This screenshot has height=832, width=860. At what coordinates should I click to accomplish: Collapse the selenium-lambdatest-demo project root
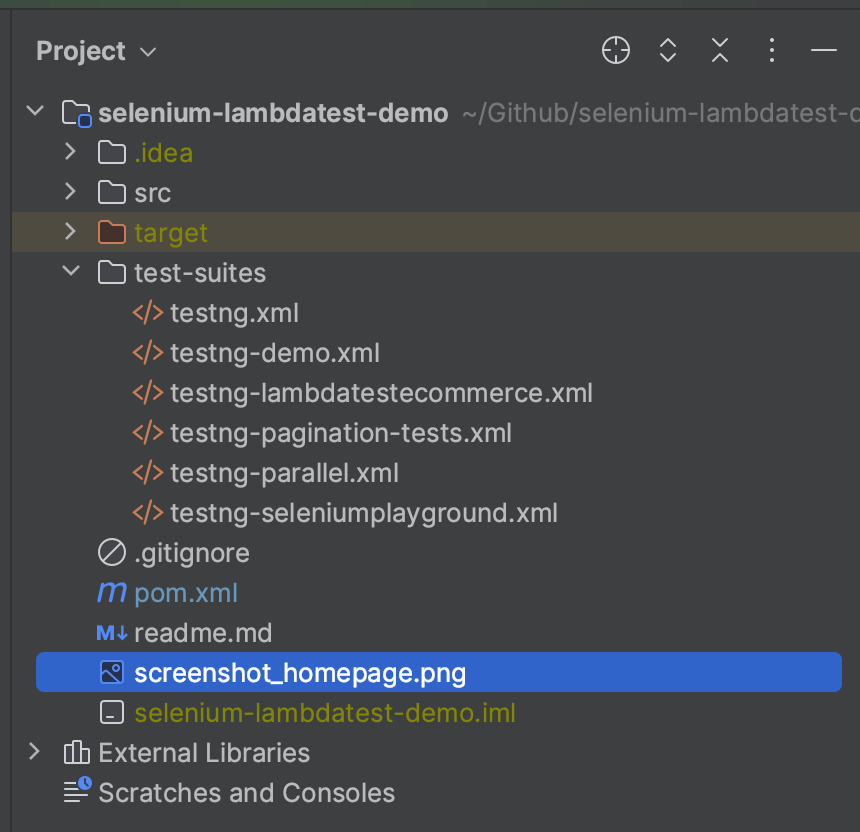[x=34, y=112]
